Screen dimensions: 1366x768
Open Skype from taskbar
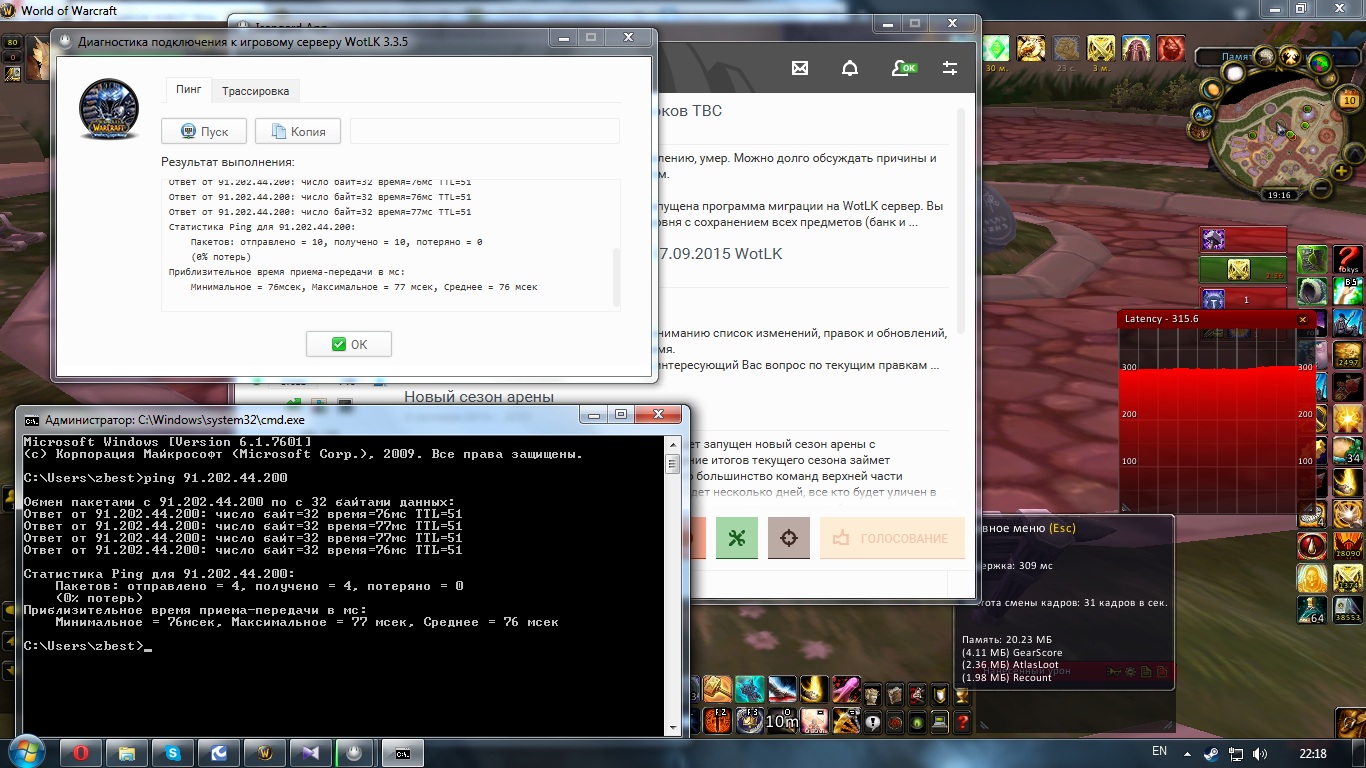tap(173, 753)
